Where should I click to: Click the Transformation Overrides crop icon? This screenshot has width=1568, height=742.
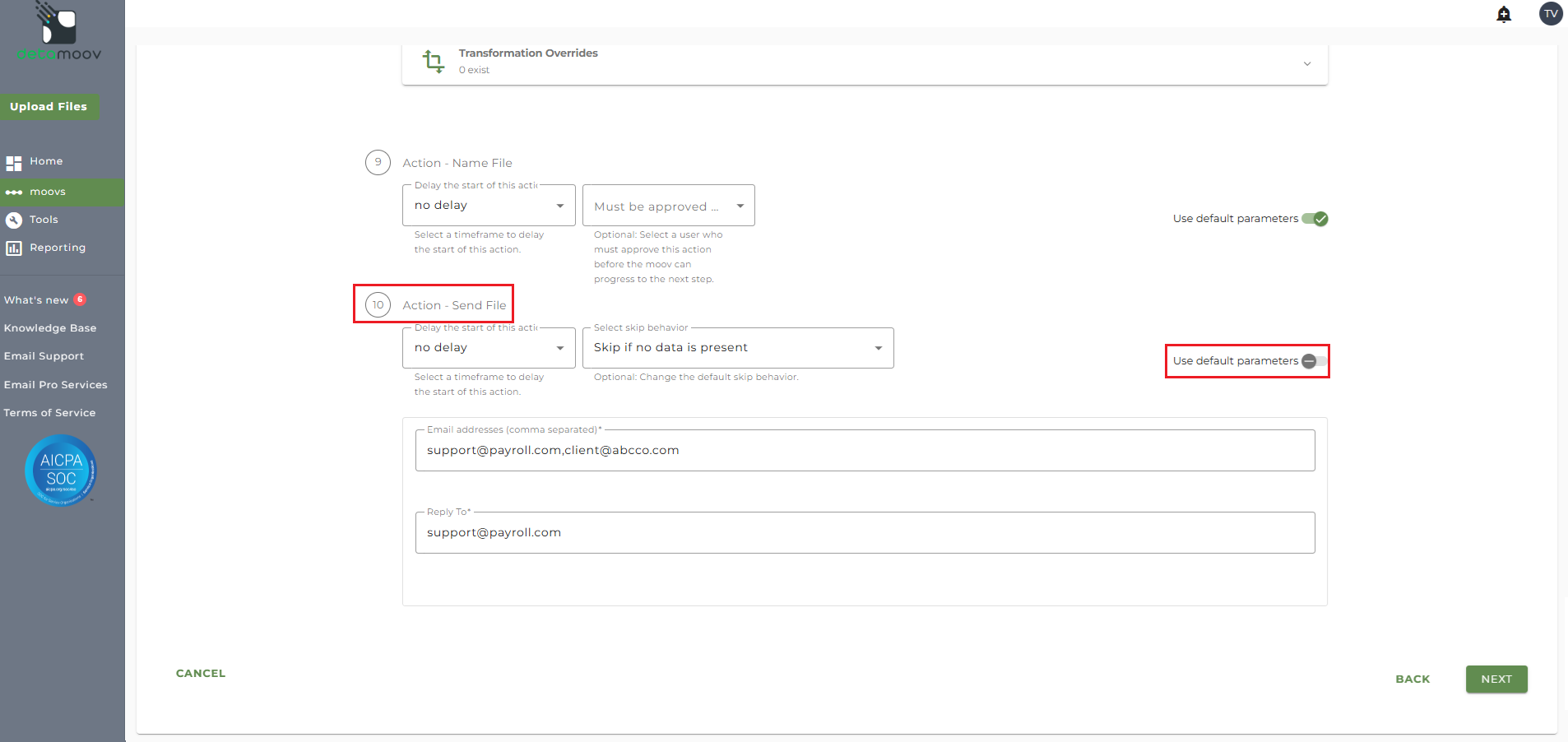[433, 62]
